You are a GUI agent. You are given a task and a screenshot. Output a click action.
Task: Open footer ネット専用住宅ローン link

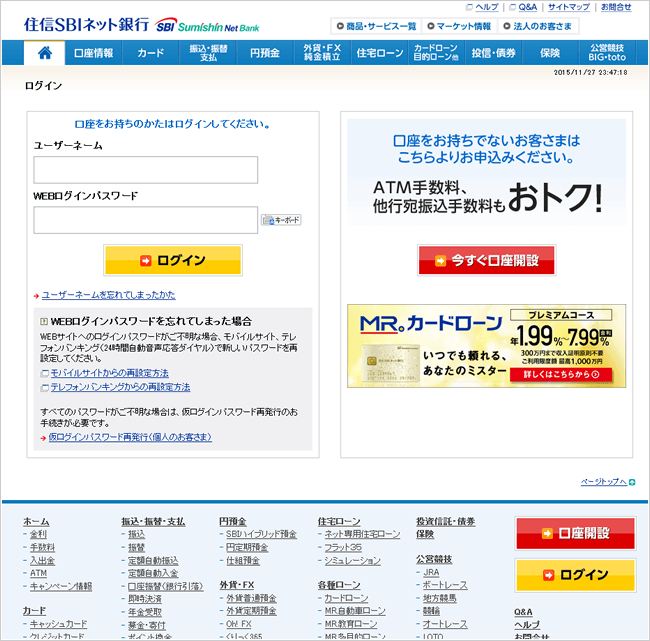362,534
